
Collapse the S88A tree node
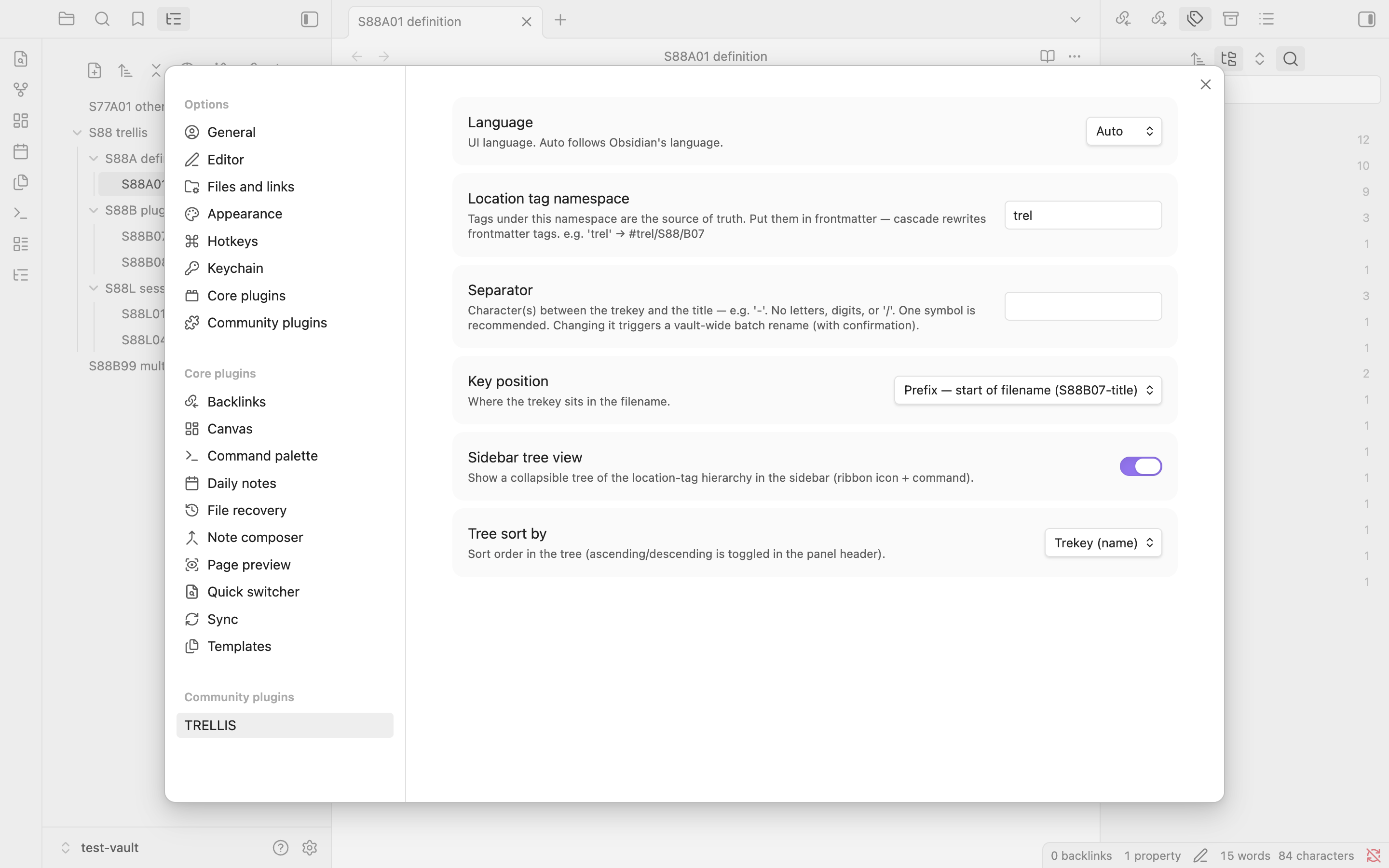[94, 159]
